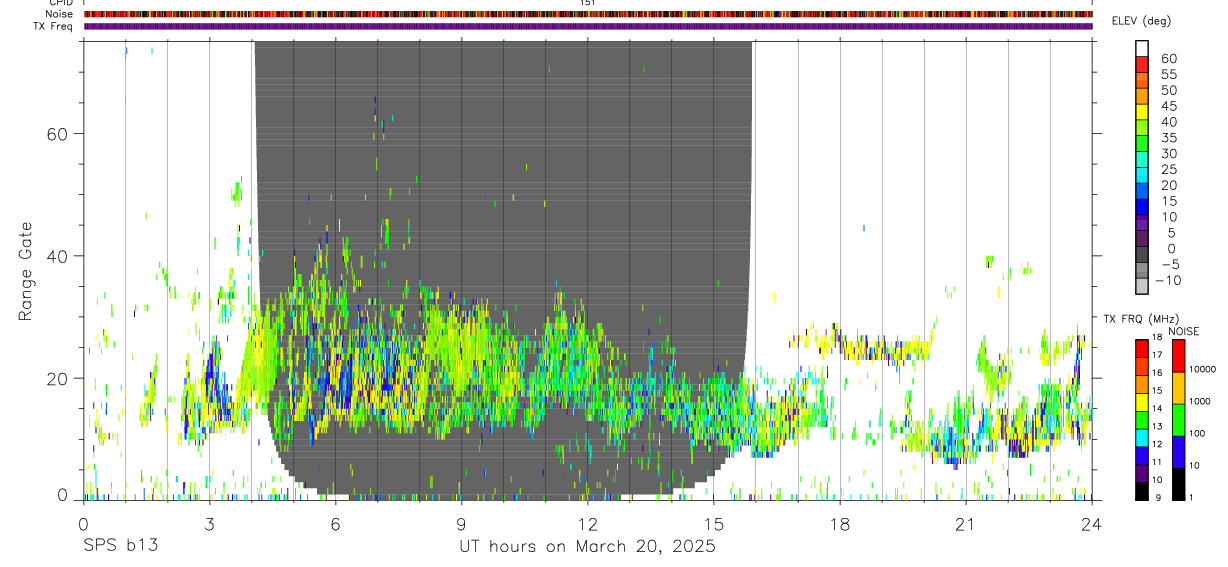Click the cyan TX FRQ swatch between 13 and 12

[x=1141, y=437]
